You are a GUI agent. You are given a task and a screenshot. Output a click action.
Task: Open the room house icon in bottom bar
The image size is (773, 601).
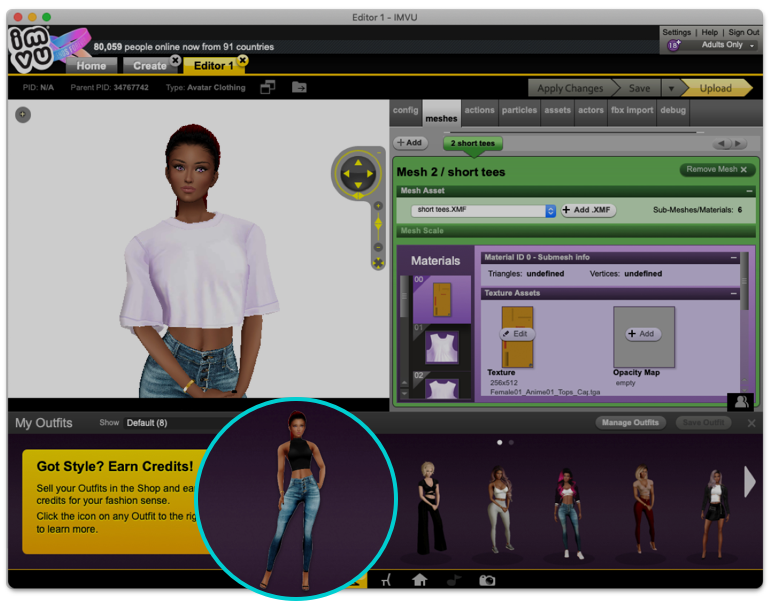pyautogui.click(x=420, y=580)
